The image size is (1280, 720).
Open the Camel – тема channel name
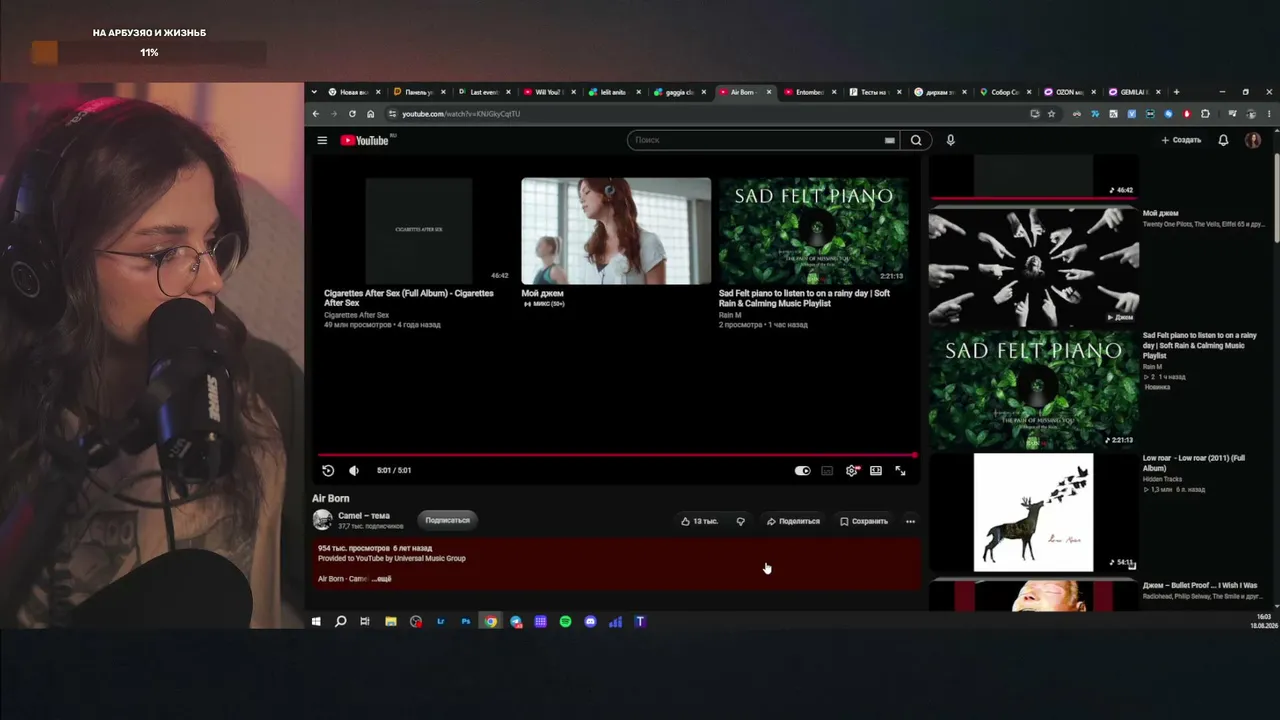(x=364, y=516)
